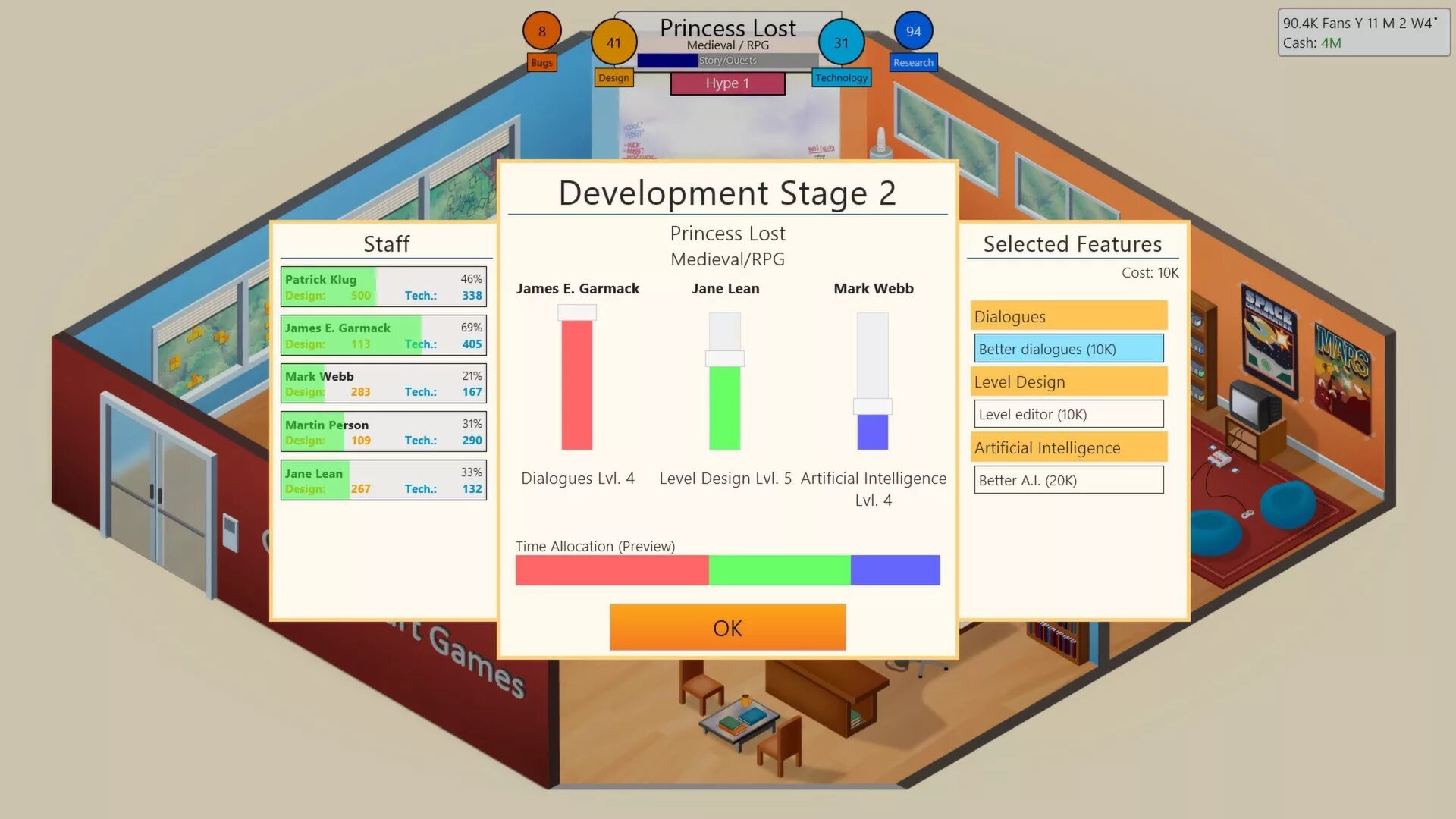1456x819 pixels.
Task: Select James E. Garmack staff member
Action: point(383,335)
